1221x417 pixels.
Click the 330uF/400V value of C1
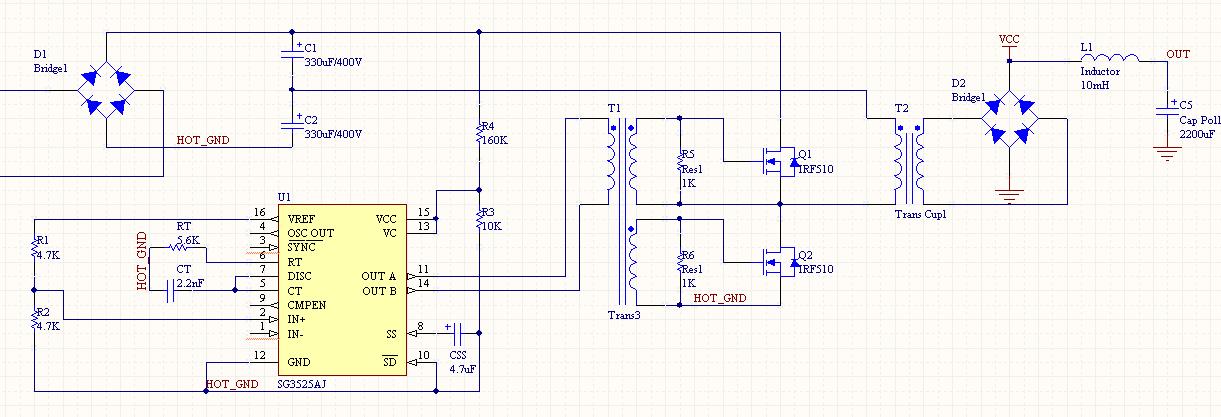point(333,61)
